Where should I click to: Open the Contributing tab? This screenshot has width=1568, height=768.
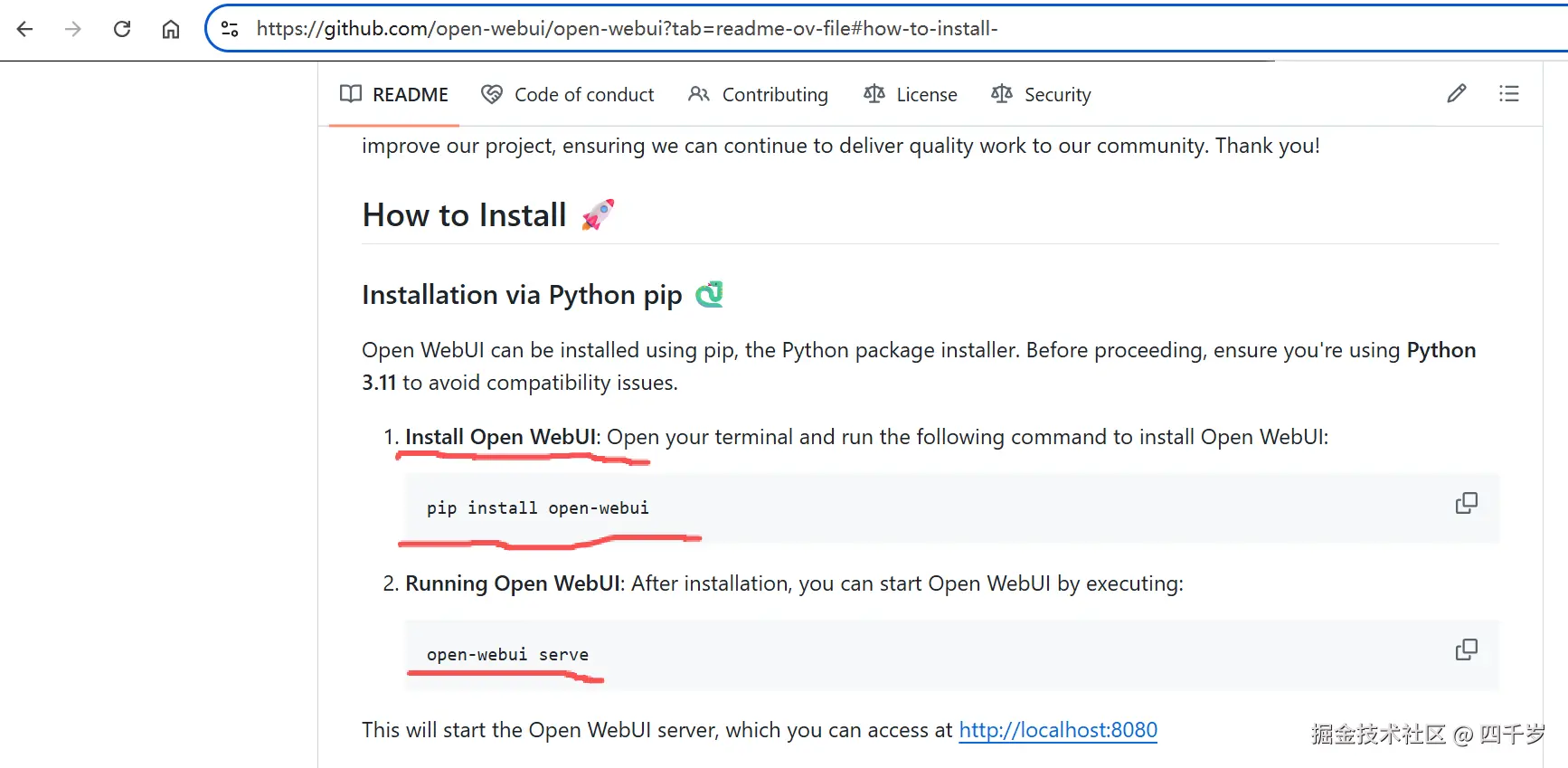point(758,95)
